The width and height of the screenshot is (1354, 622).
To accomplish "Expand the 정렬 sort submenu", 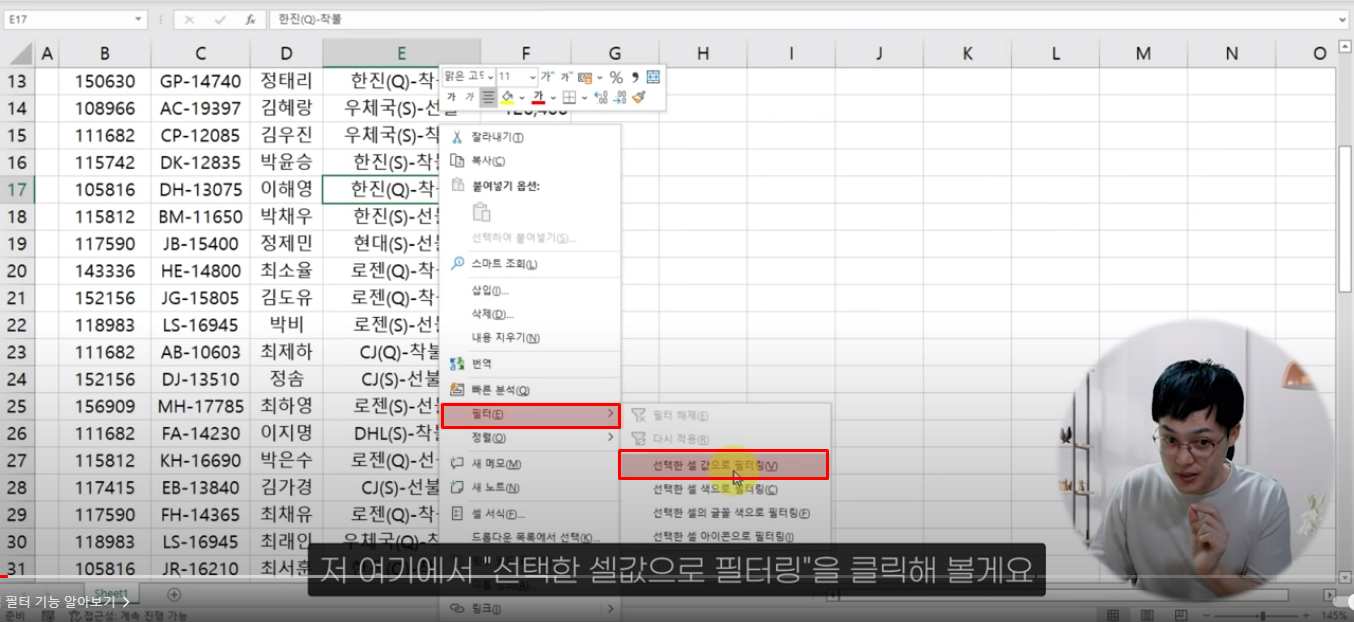I will (530, 438).
